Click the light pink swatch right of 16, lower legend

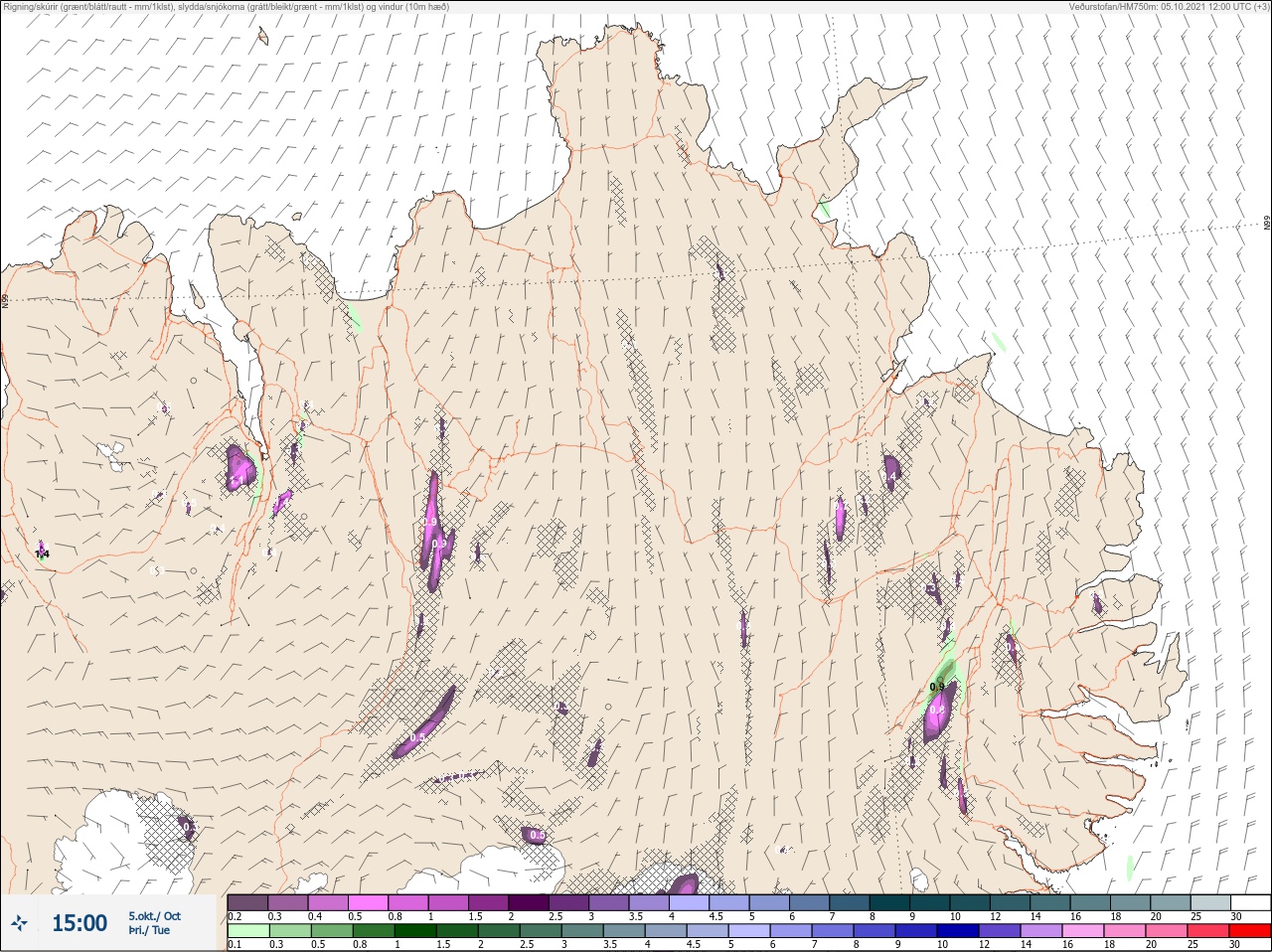click(x=1083, y=931)
